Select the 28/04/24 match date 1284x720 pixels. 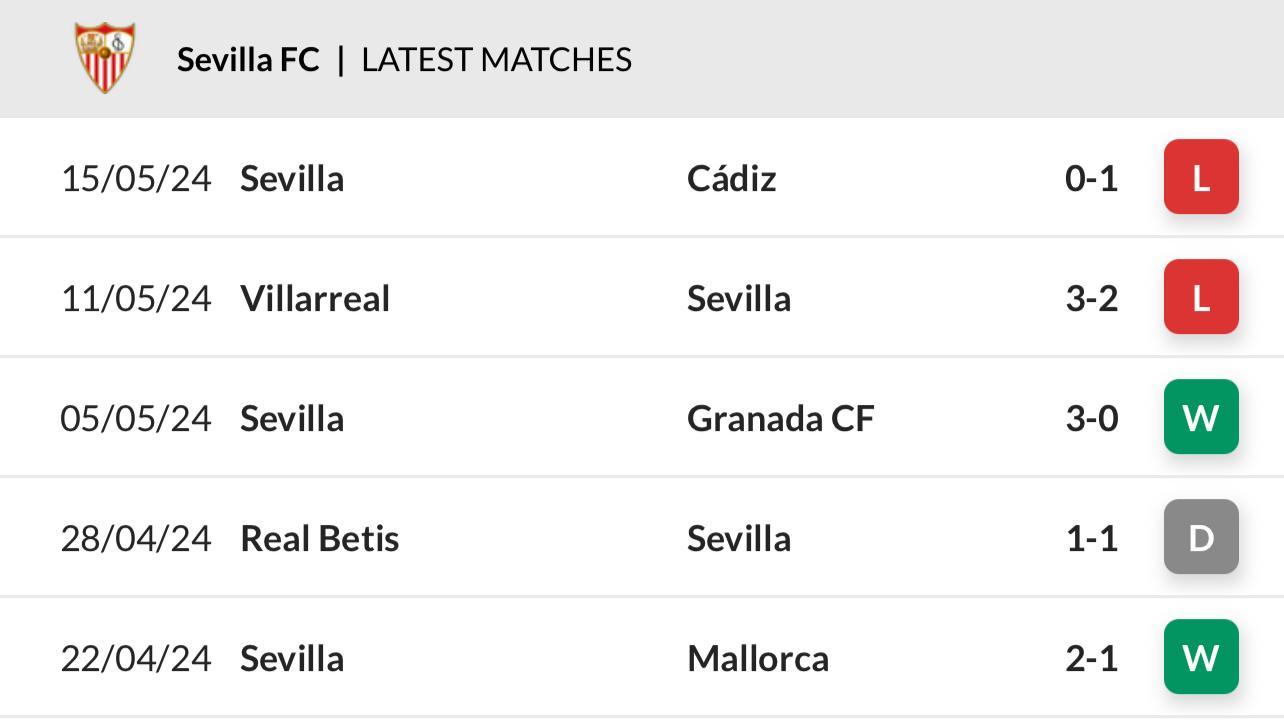[136, 538]
